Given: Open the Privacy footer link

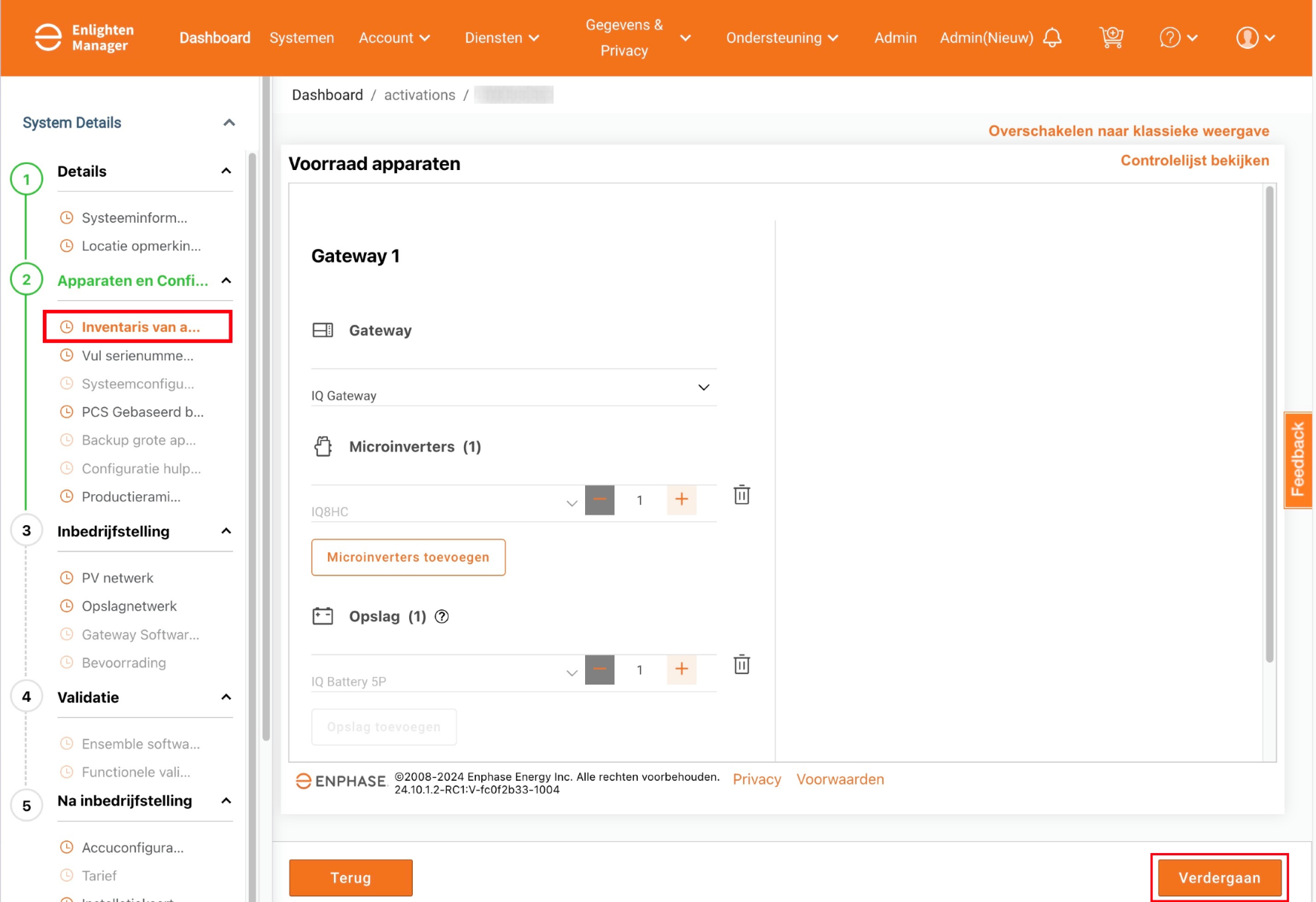Looking at the screenshot, I should (x=757, y=779).
